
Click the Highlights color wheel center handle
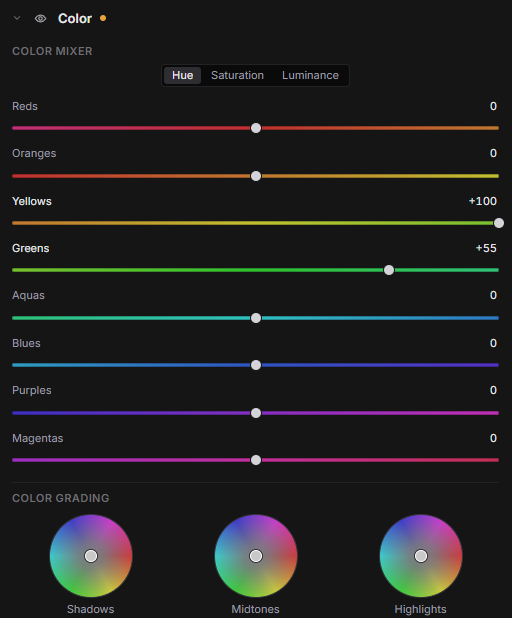click(x=421, y=556)
